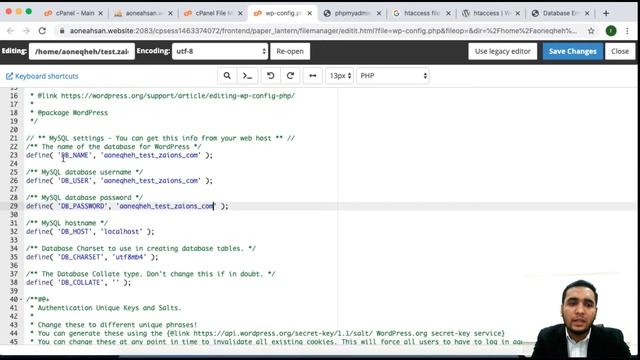This screenshot has height=360, width=640.
Task: Close the wp-config.php tab
Action: coord(310,13)
